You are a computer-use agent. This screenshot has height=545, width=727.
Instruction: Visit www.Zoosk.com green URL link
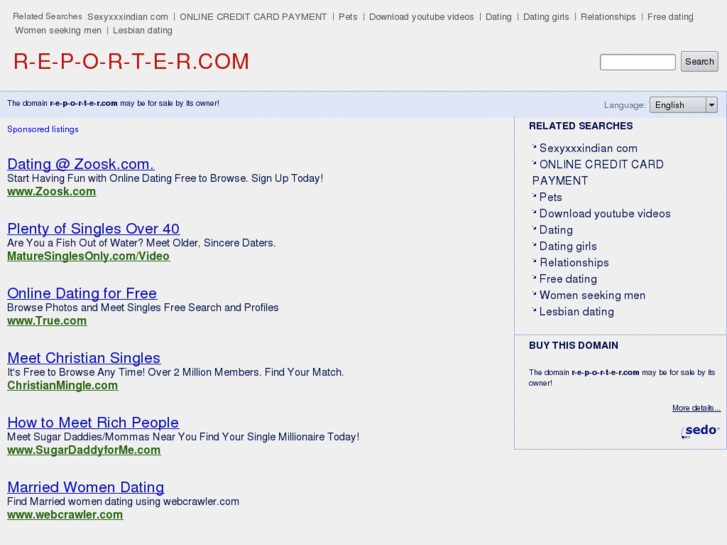51,192
